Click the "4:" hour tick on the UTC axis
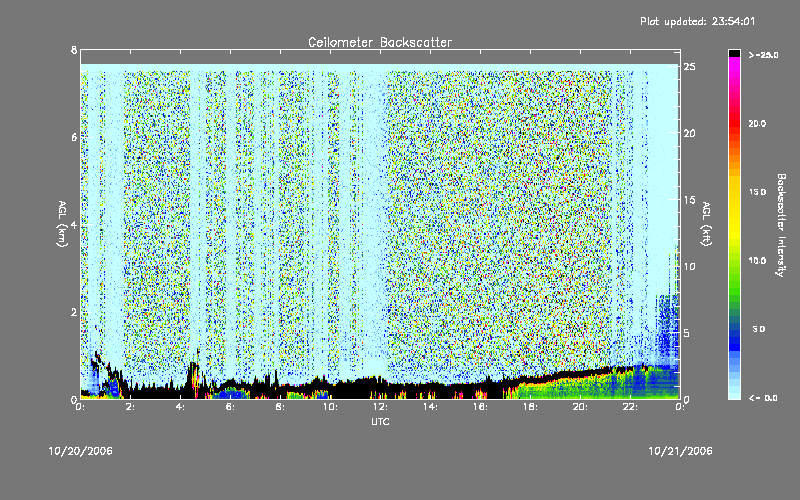The width and height of the screenshot is (800, 500). click(180, 407)
